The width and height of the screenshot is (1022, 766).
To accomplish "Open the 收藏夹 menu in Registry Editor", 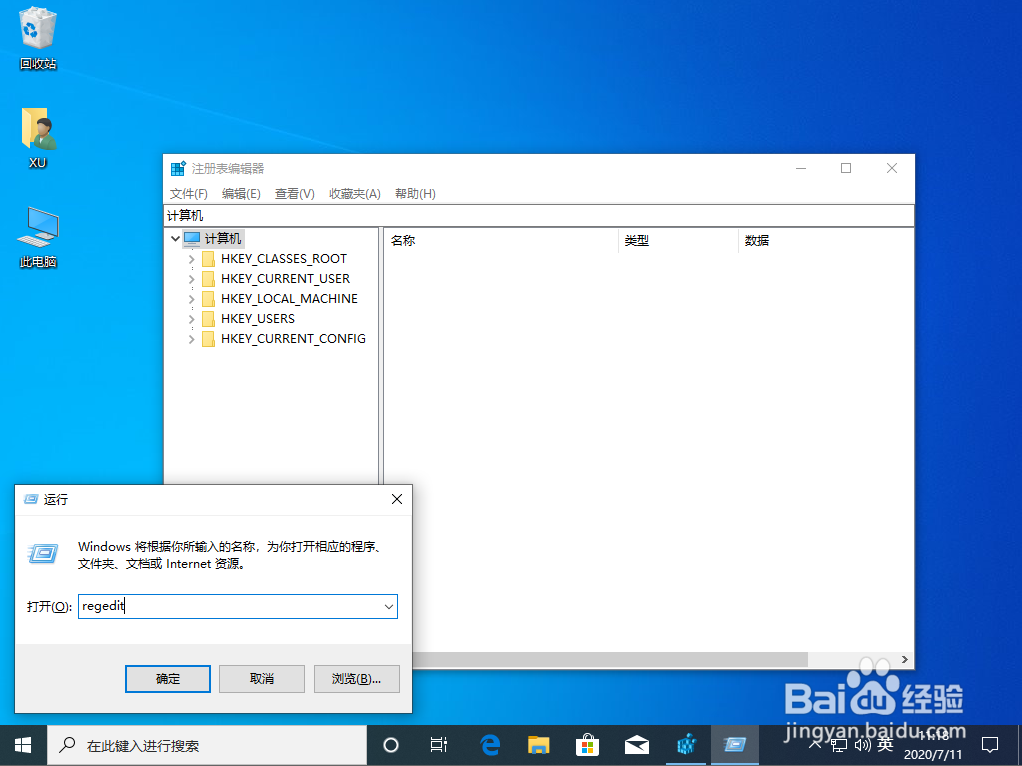I will click(x=355, y=193).
